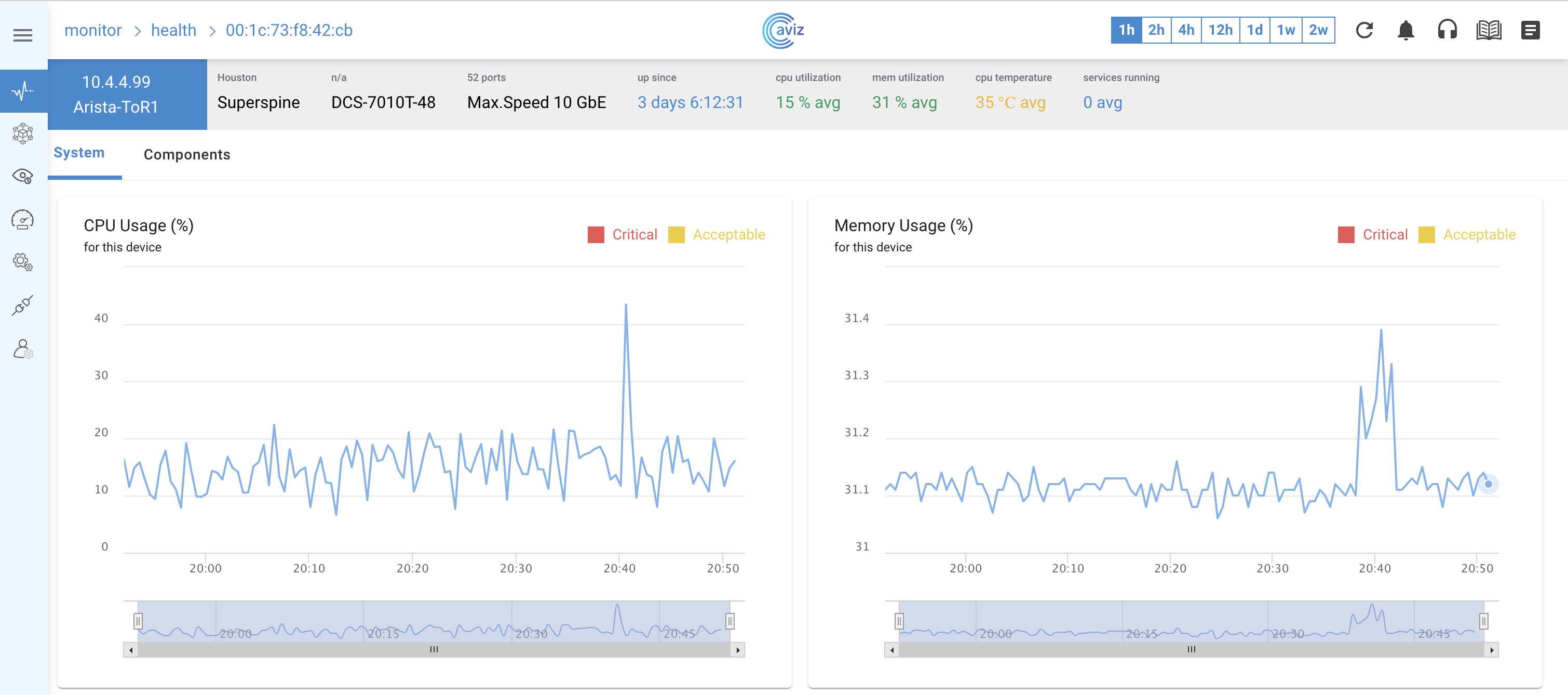Click Memory chart scrollbar right arrow

coord(1491,650)
